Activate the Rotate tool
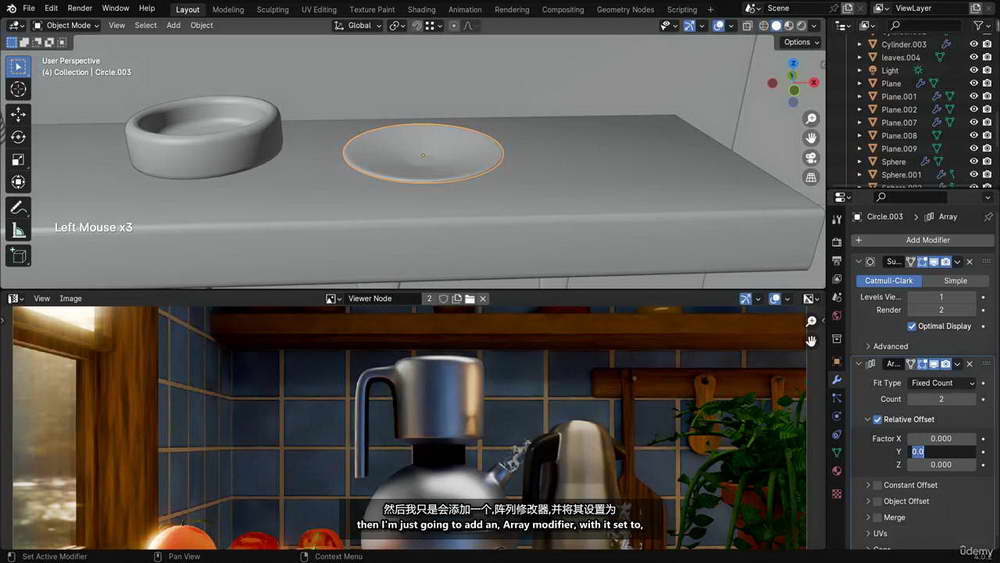This screenshot has width=1000, height=563. coord(18,137)
